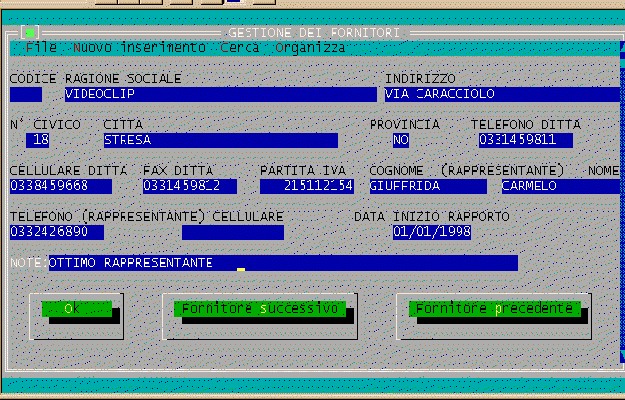This screenshot has height=400, width=625.
Task: Click the NOTE label
Action: [29, 263]
